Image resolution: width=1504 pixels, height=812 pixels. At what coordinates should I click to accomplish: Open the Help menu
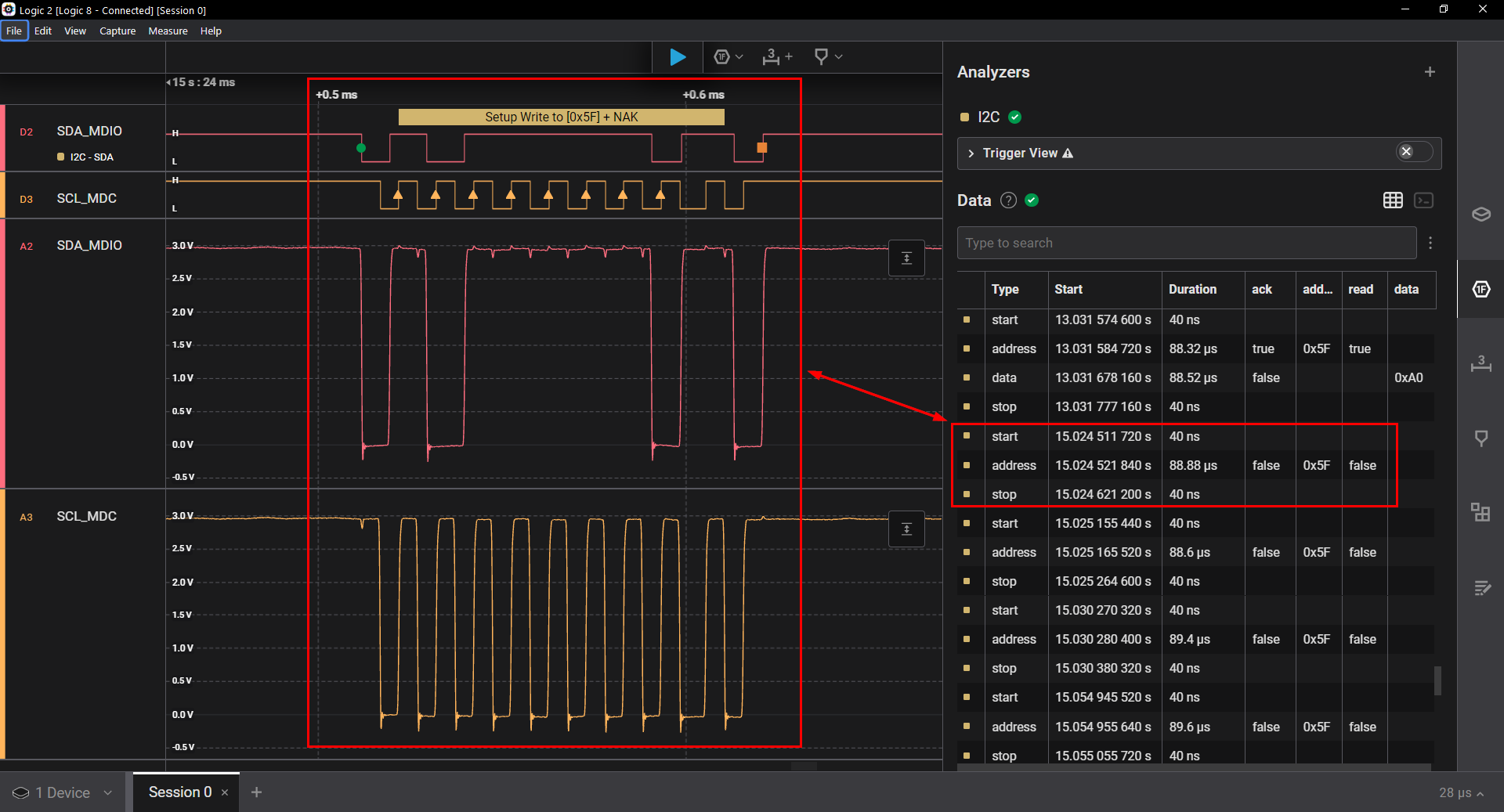[211, 31]
